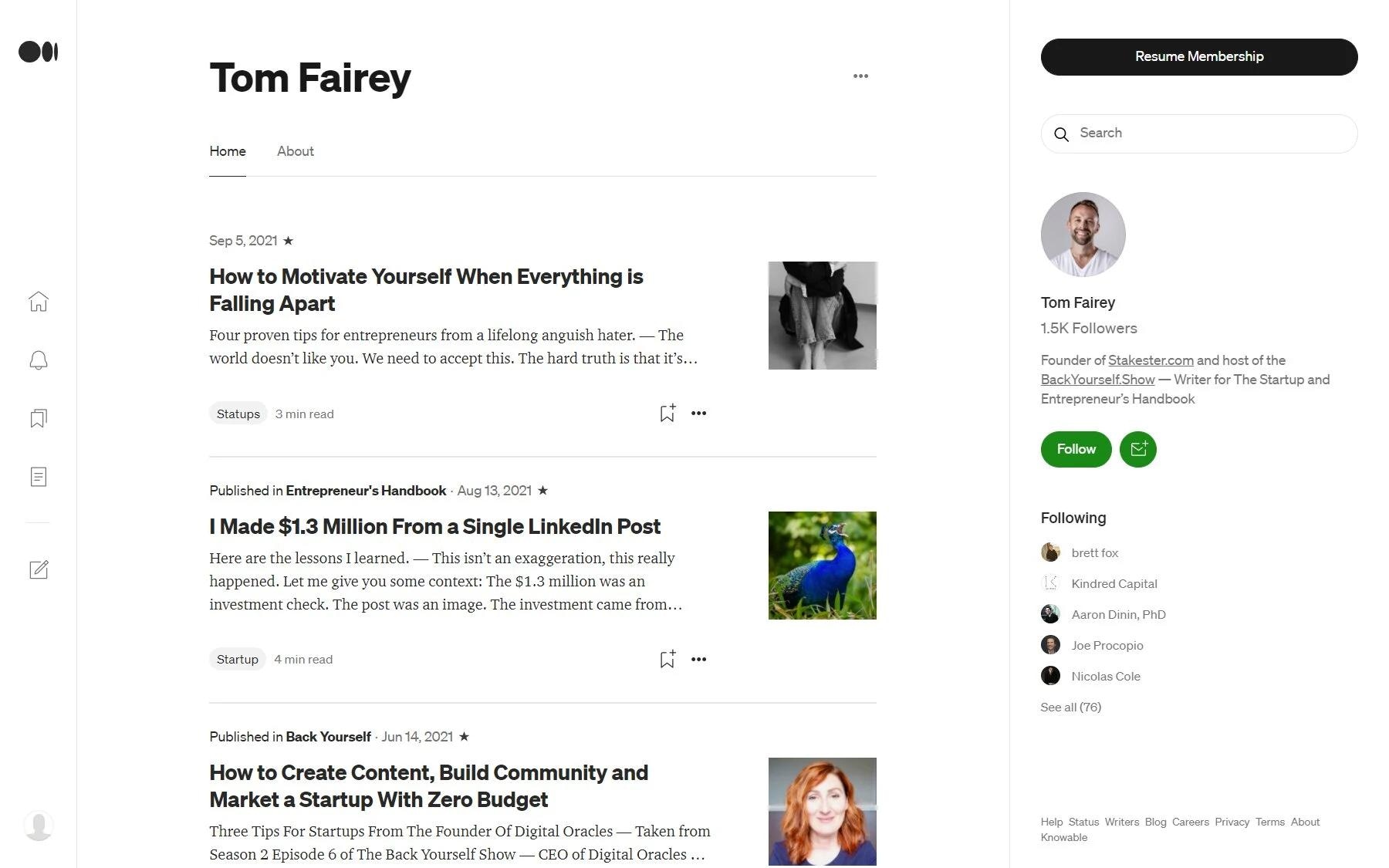Click 'Jun 14, 2021' article date

pyautogui.click(x=417, y=737)
